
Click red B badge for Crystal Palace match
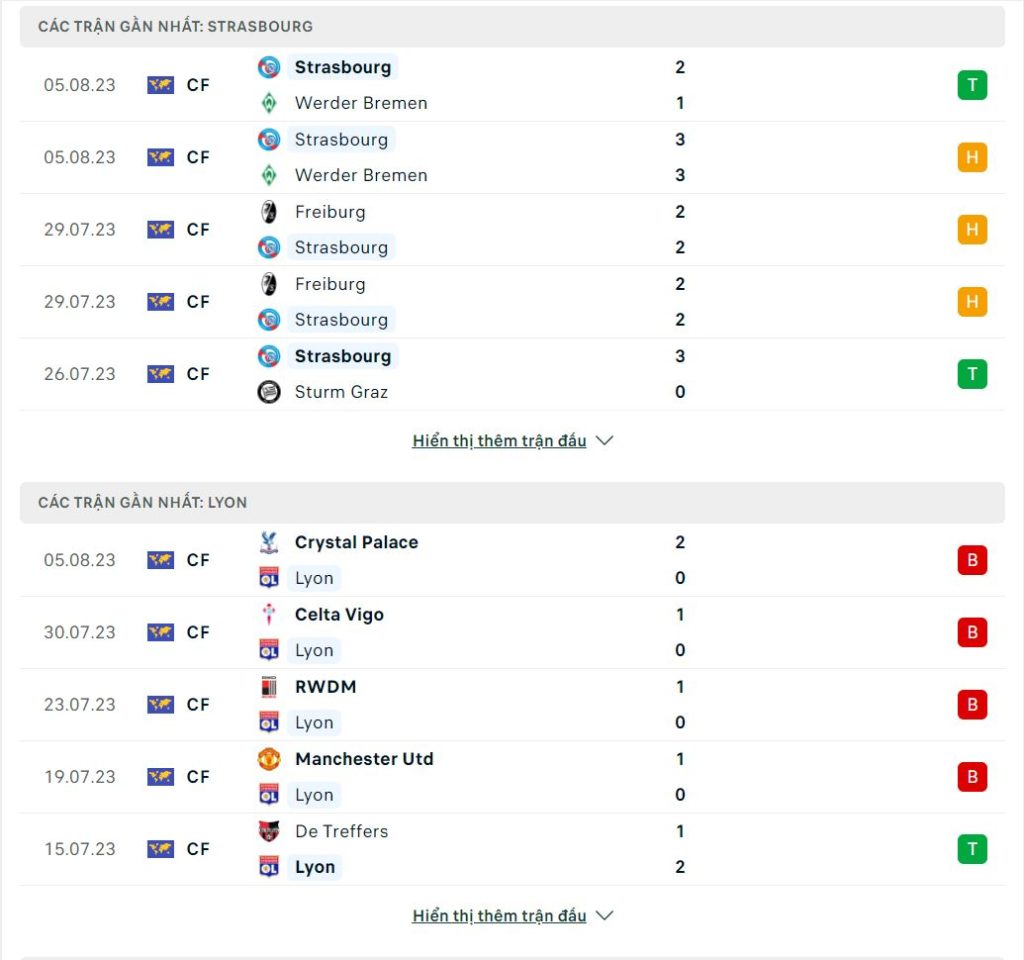(972, 560)
